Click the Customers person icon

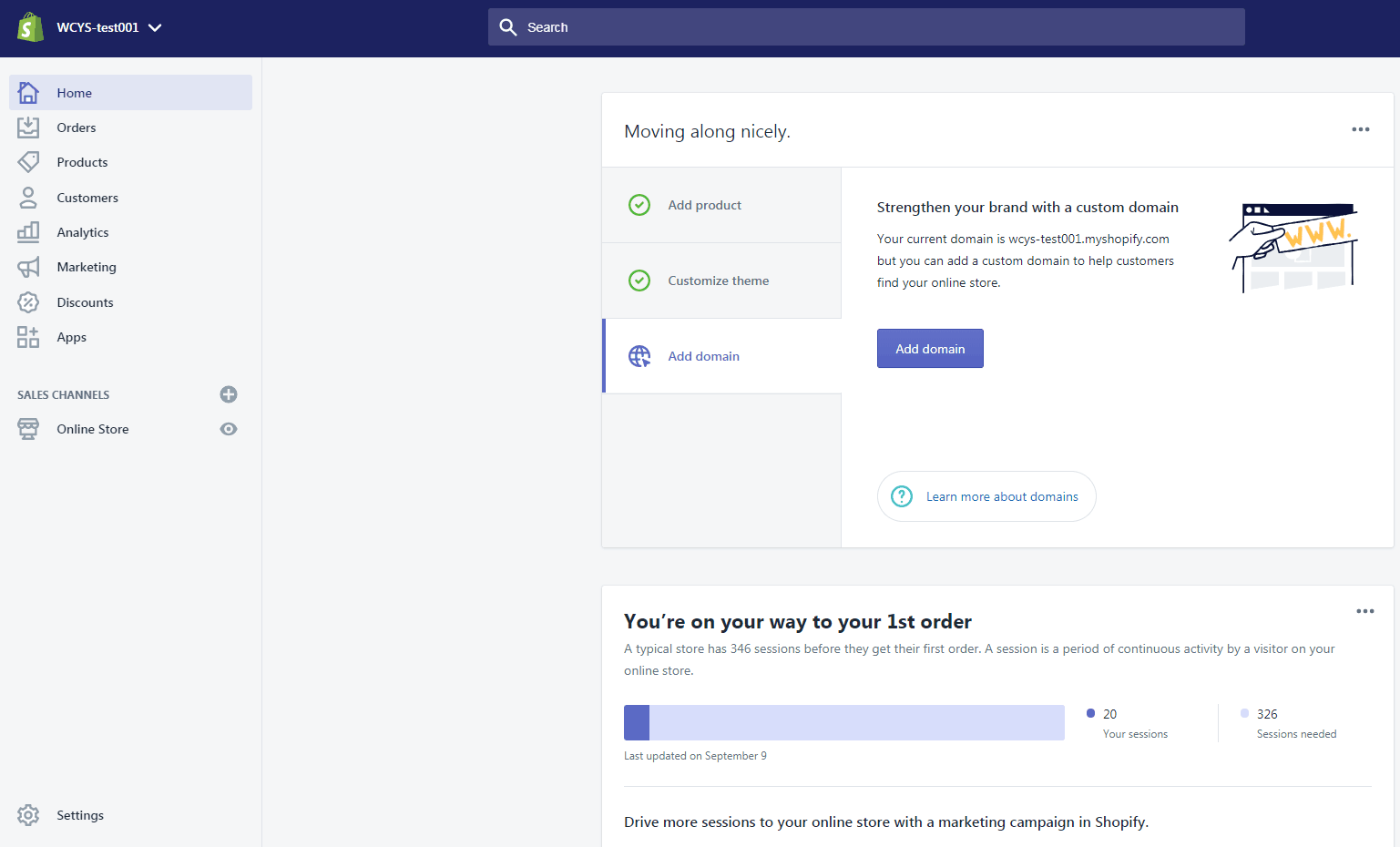pyautogui.click(x=28, y=198)
